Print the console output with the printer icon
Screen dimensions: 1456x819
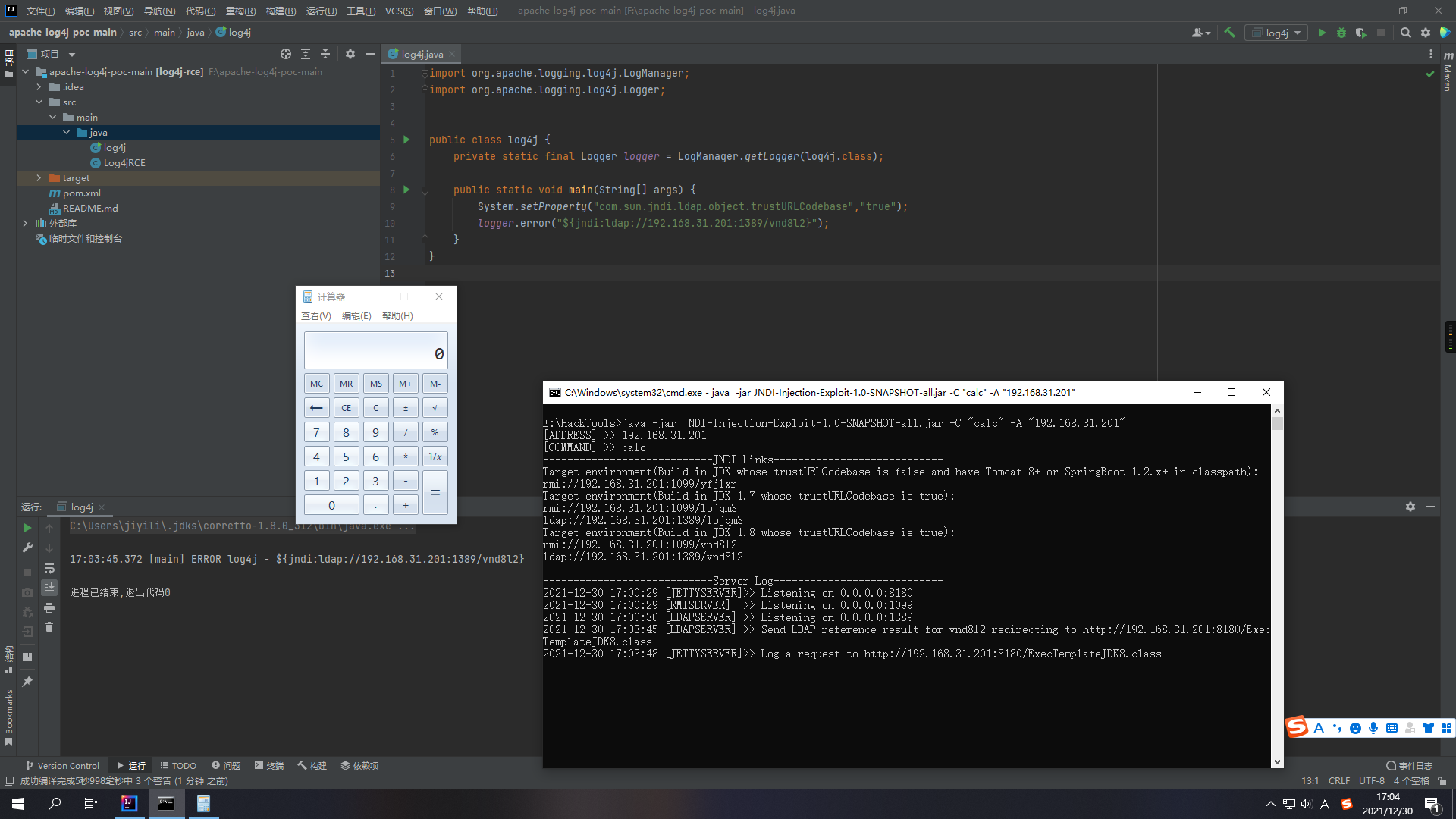[x=49, y=607]
